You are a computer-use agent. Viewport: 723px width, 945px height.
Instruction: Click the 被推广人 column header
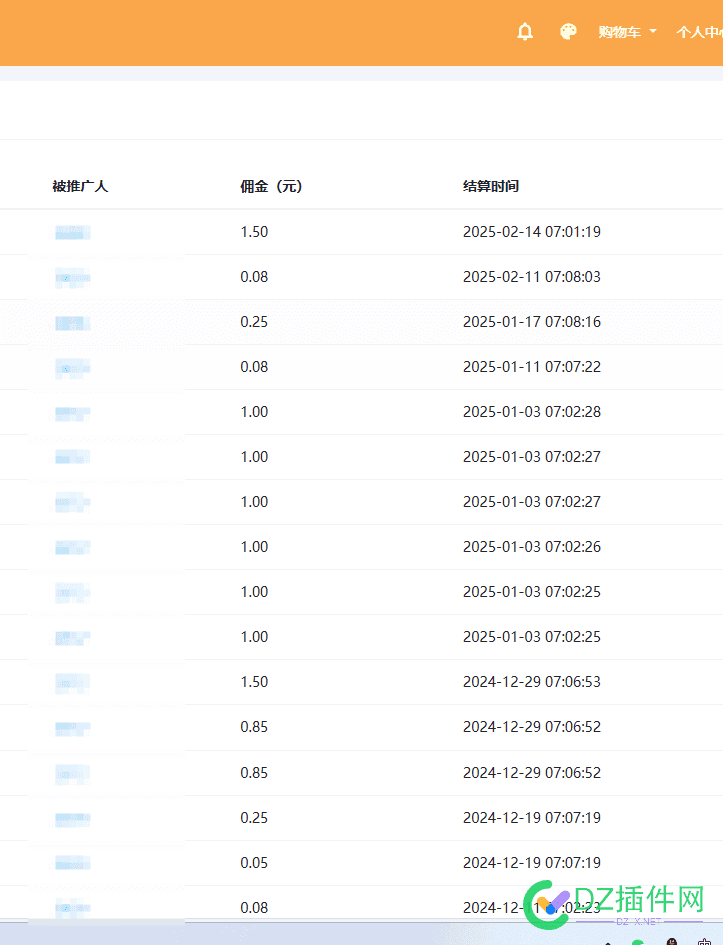[80, 186]
